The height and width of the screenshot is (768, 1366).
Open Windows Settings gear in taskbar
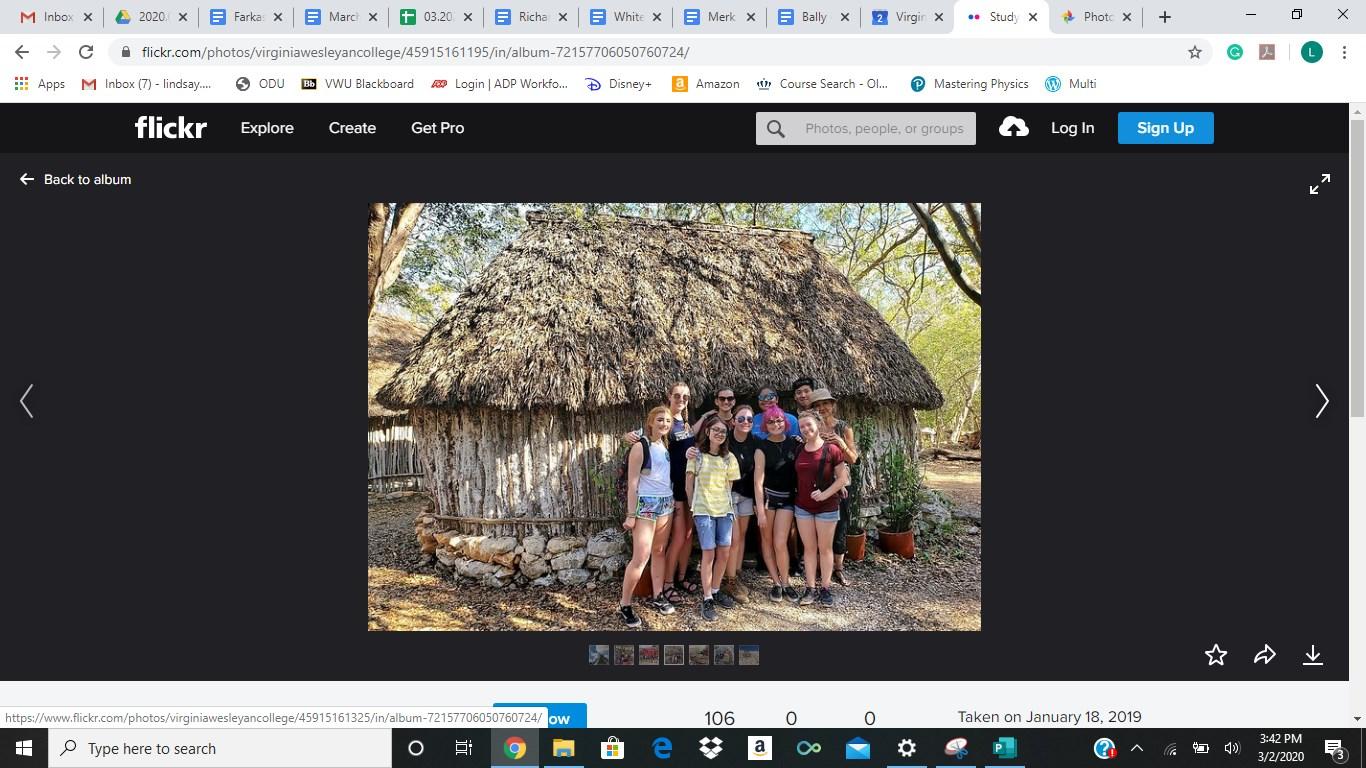(907, 748)
